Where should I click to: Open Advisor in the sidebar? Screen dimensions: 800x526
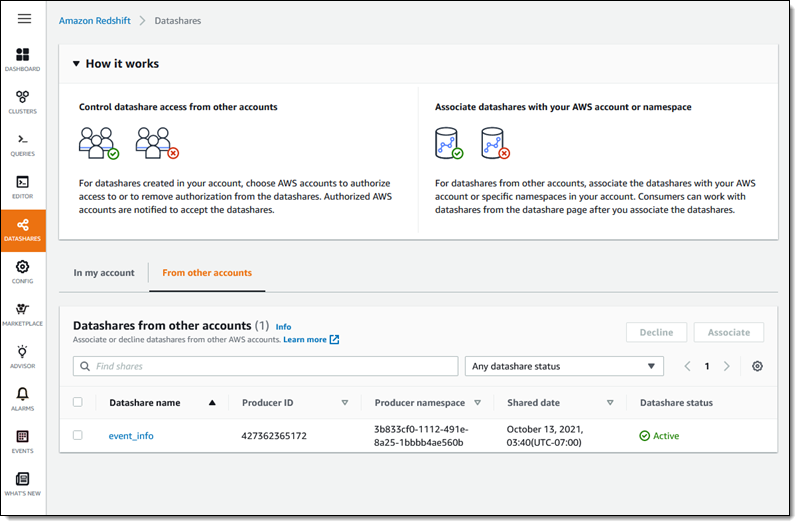tap(22, 357)
